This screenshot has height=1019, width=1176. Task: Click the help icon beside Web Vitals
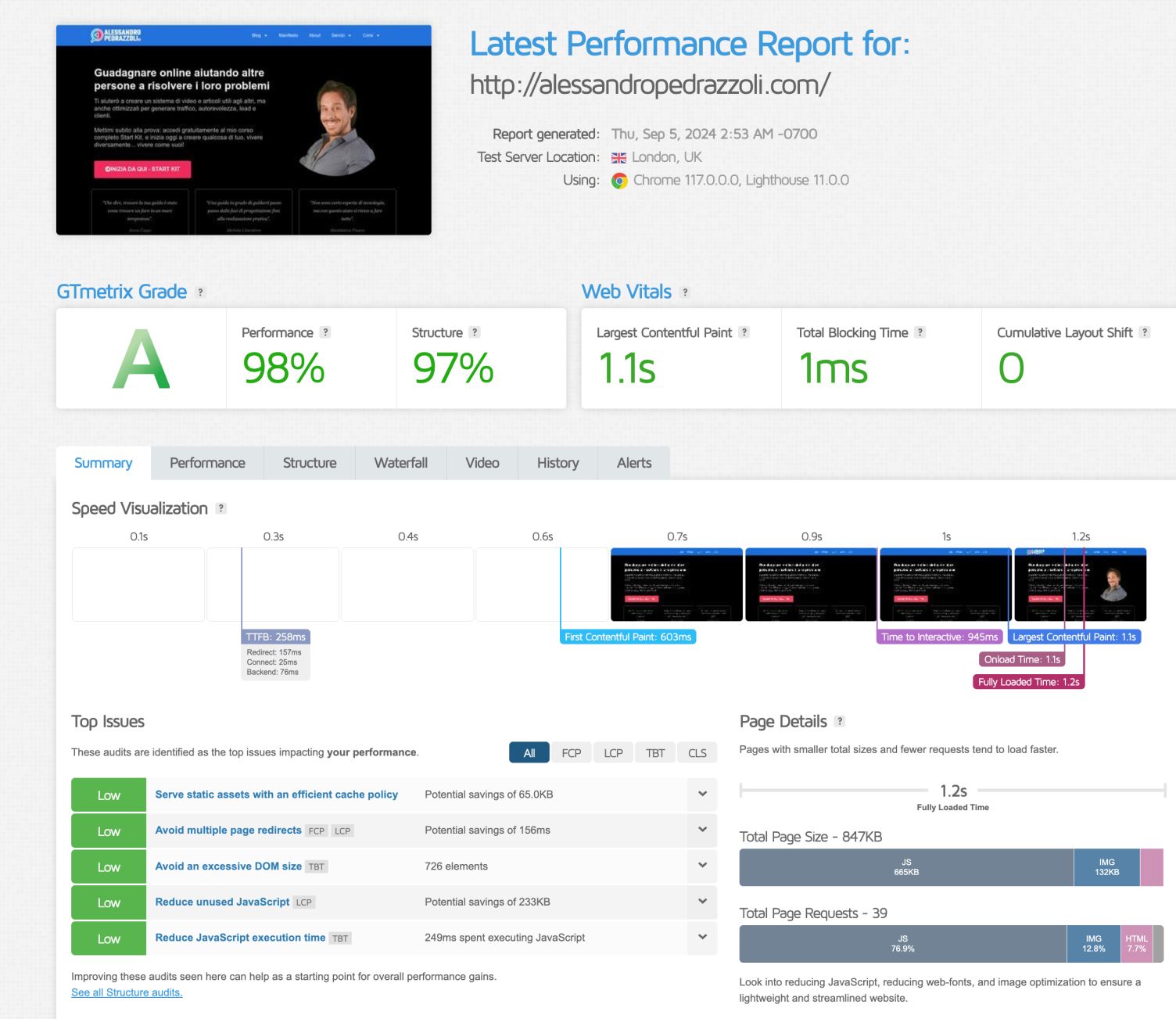click(685, 292)
